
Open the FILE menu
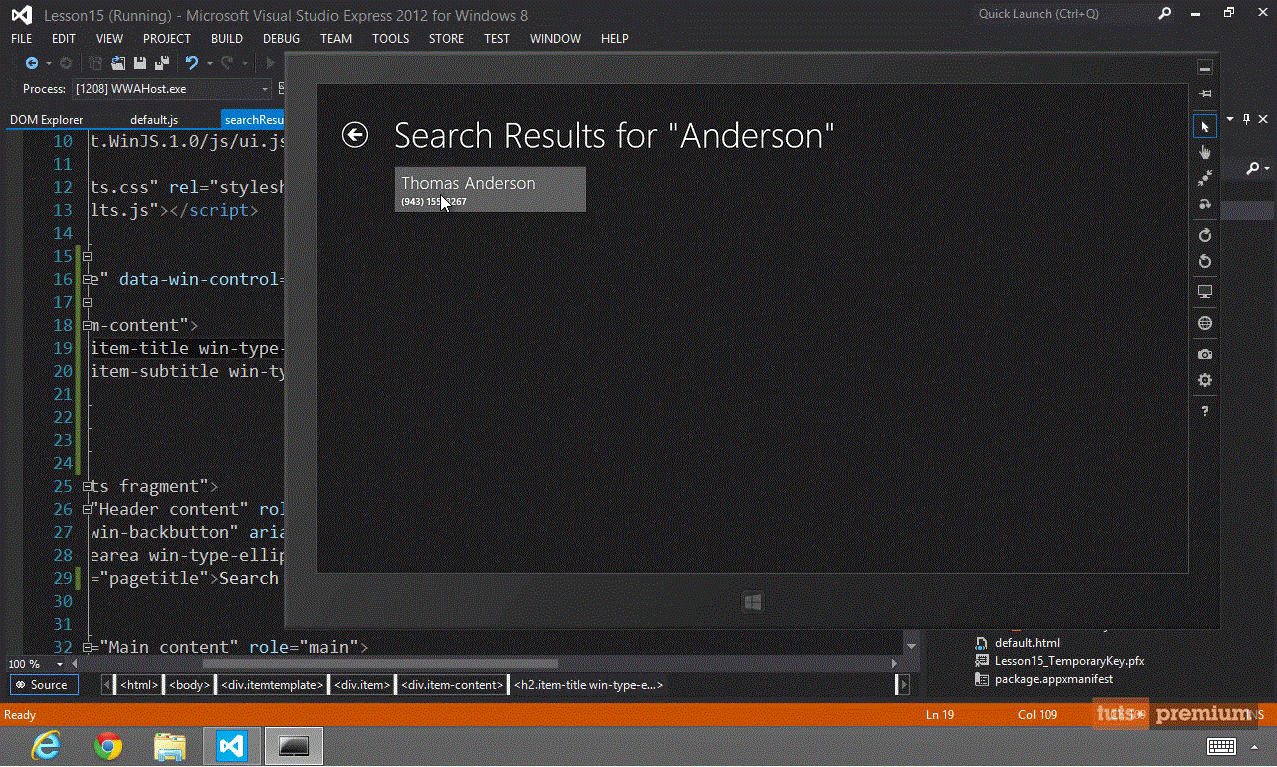22,39
